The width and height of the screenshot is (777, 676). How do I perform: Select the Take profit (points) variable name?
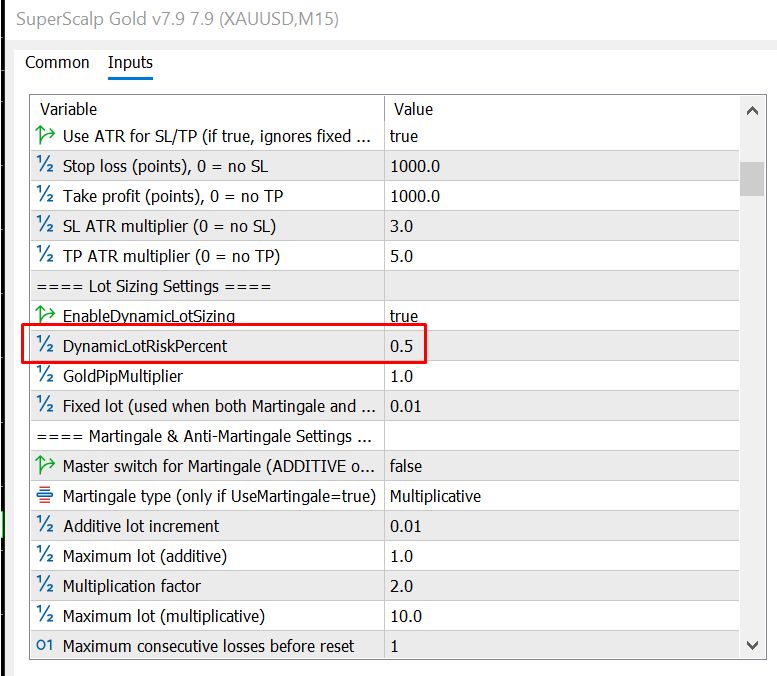172,196
